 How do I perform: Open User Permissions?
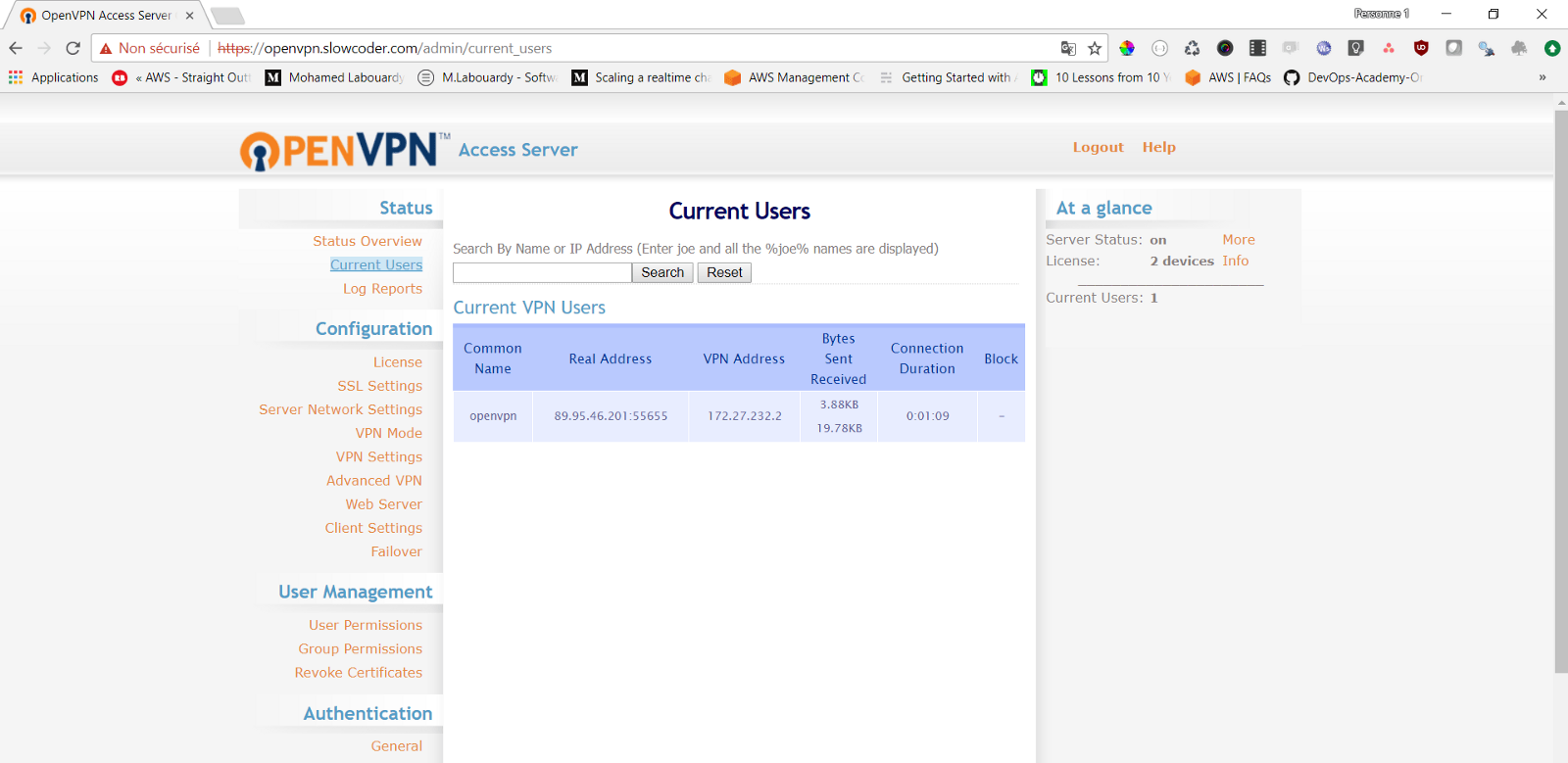coord(366,625)
